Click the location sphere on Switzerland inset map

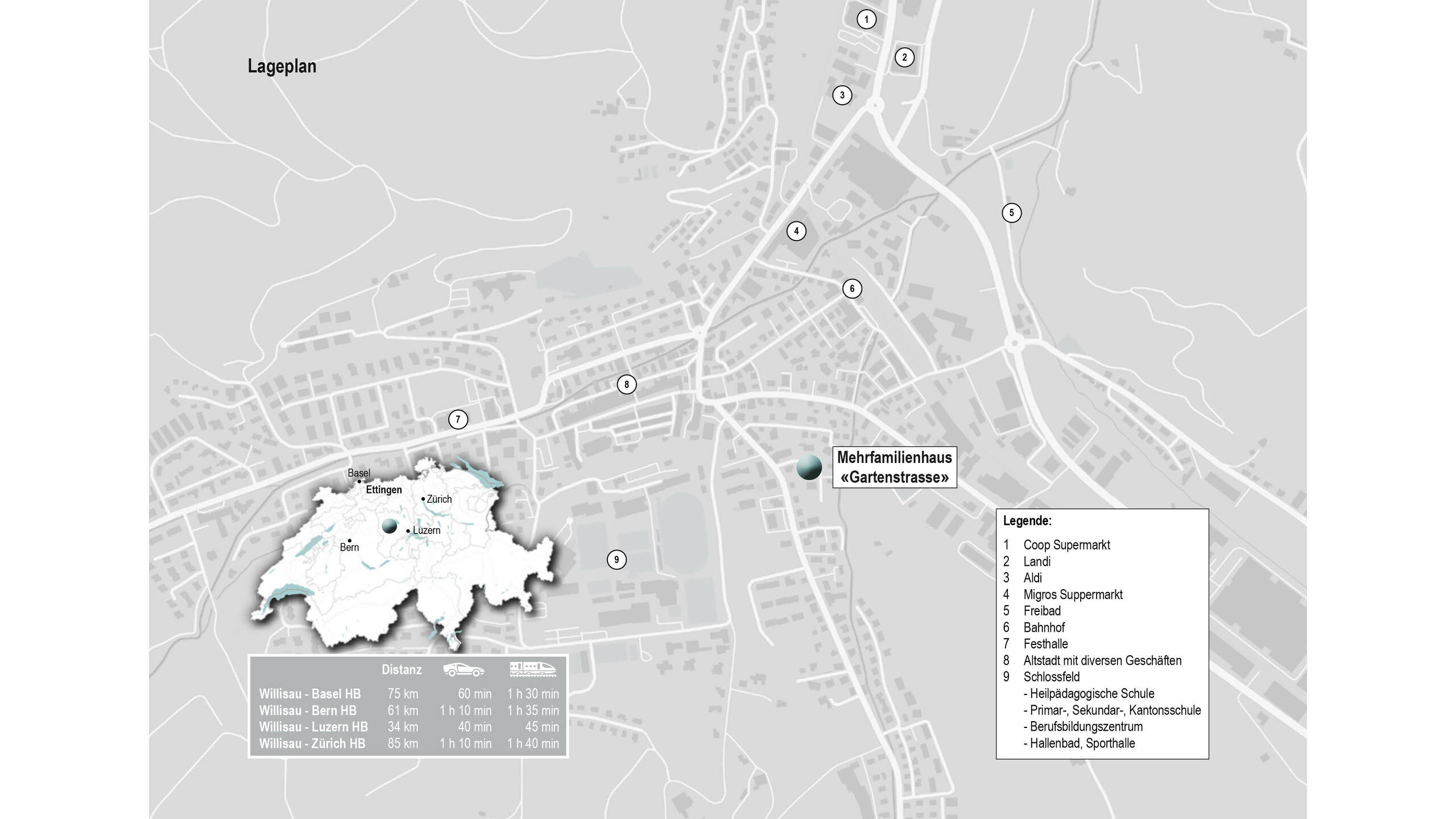click(x=389, y=526)
